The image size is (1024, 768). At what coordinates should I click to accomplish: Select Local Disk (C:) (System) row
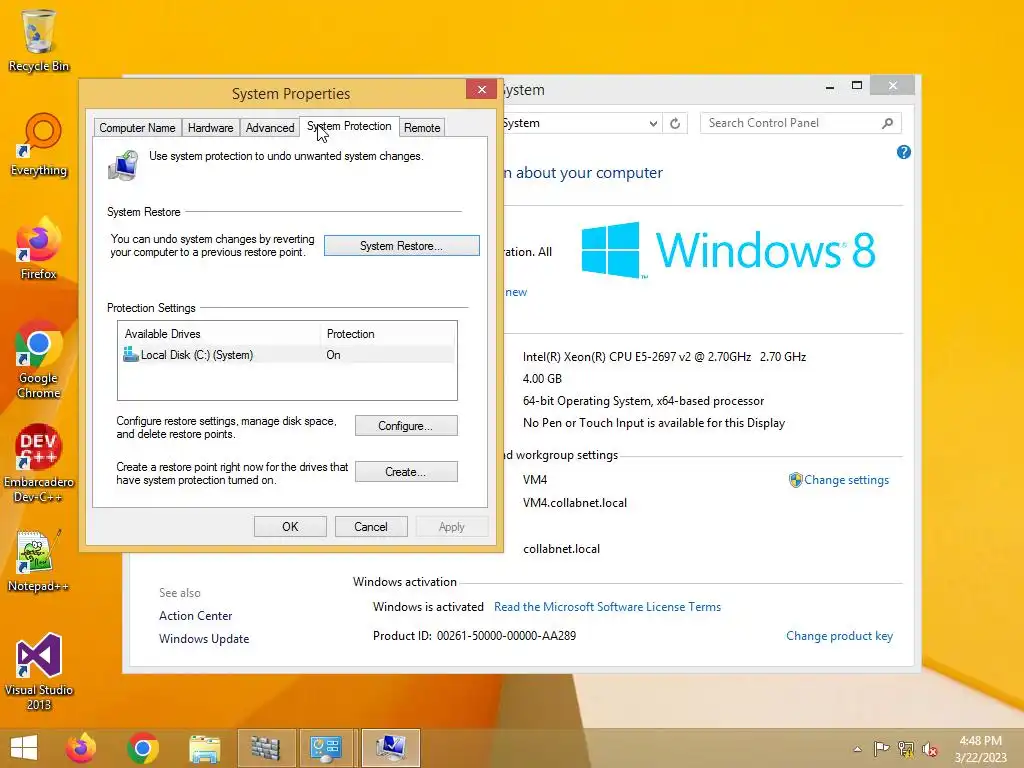(x=287, y=355)
